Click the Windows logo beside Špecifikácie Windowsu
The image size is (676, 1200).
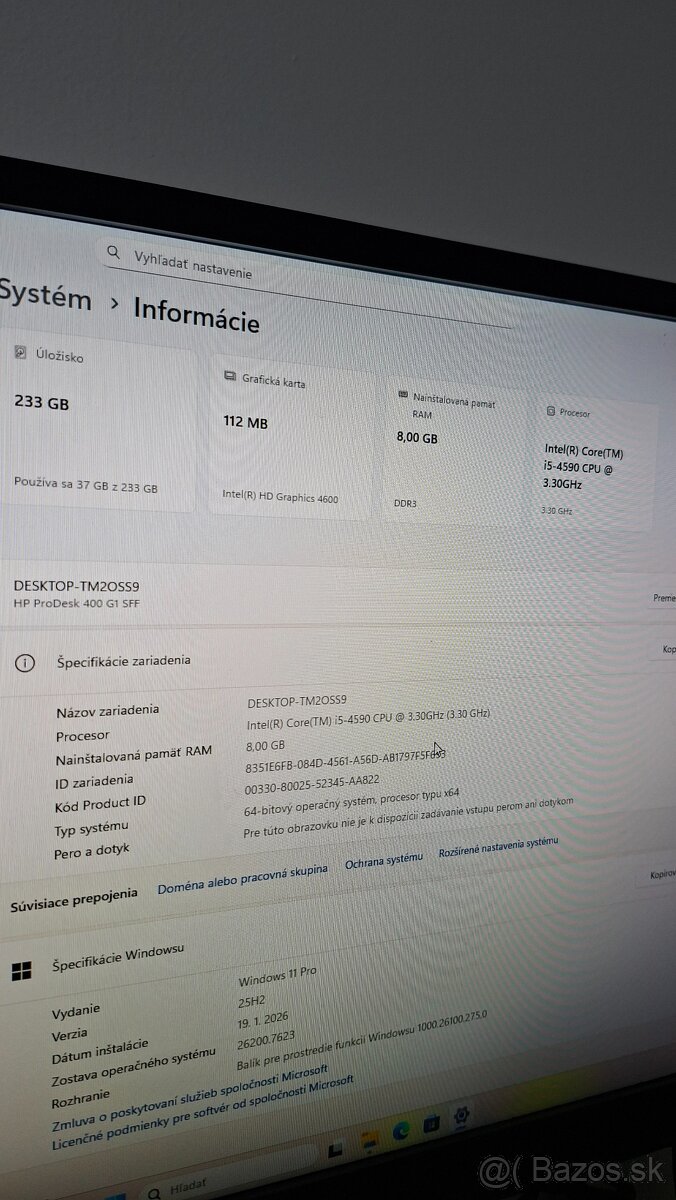click(x=21, y=971)
